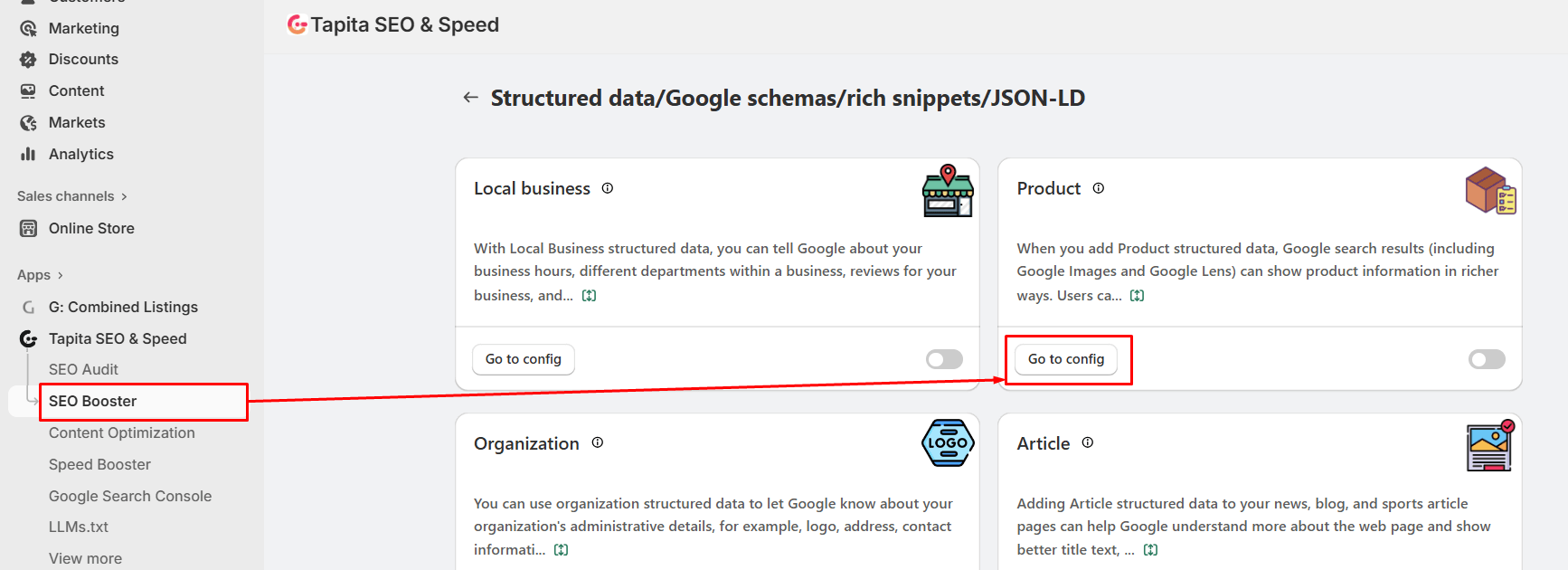Click Tapita SEO & Speed header title
1568x570 pixels.
405,24
